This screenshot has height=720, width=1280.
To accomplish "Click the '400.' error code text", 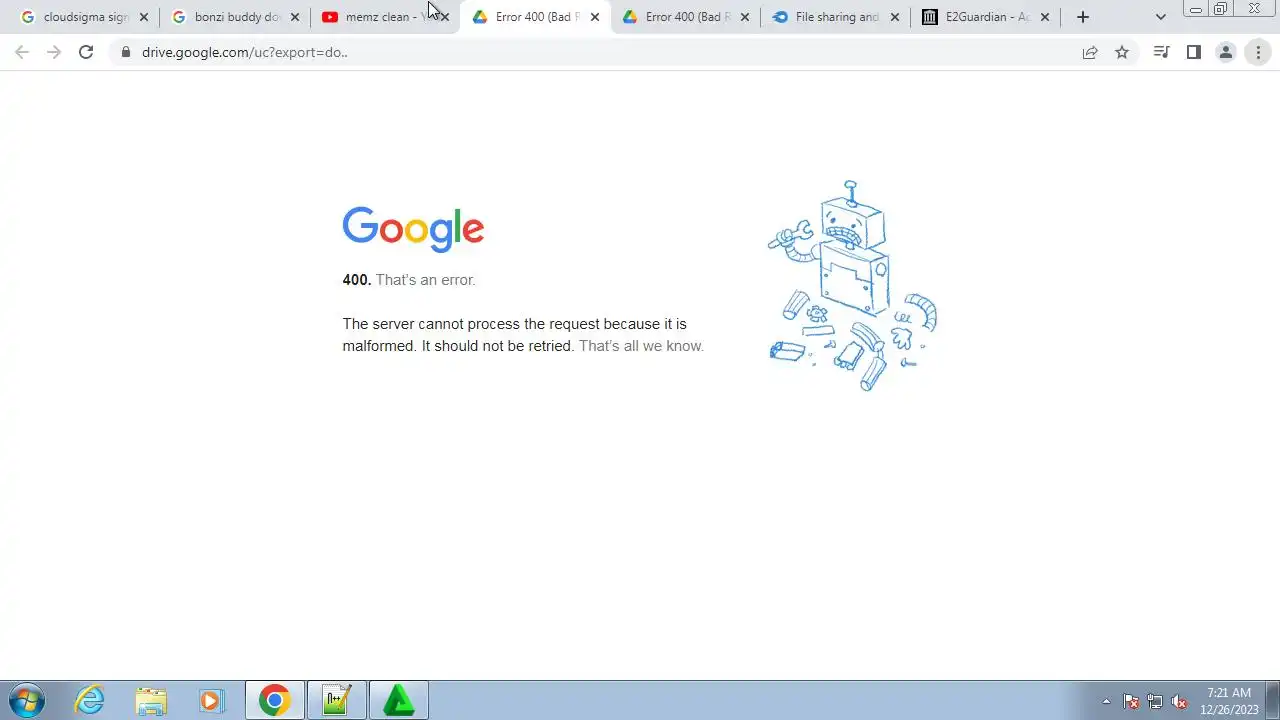I will (x=357, y=280).
